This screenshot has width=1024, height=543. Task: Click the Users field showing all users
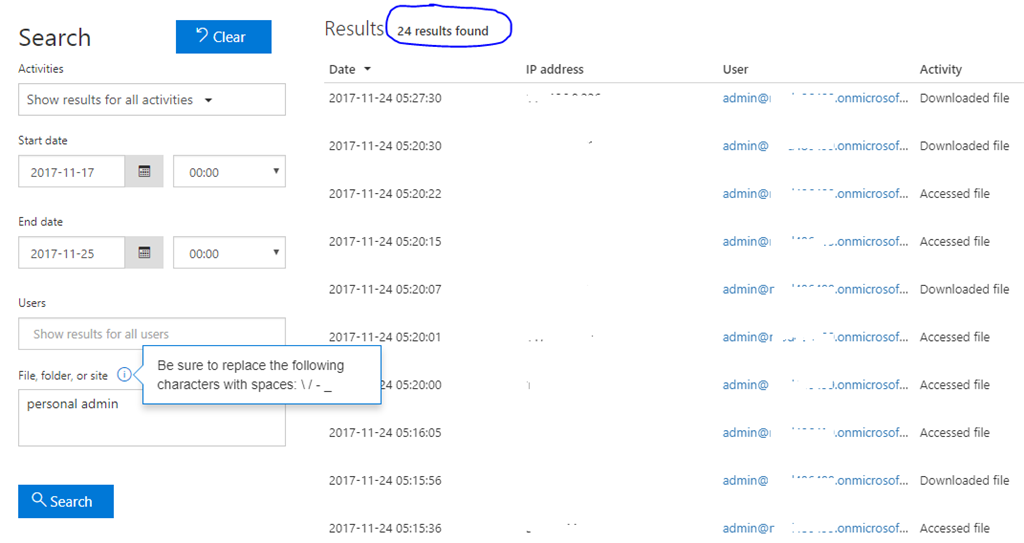click(152, 334)
